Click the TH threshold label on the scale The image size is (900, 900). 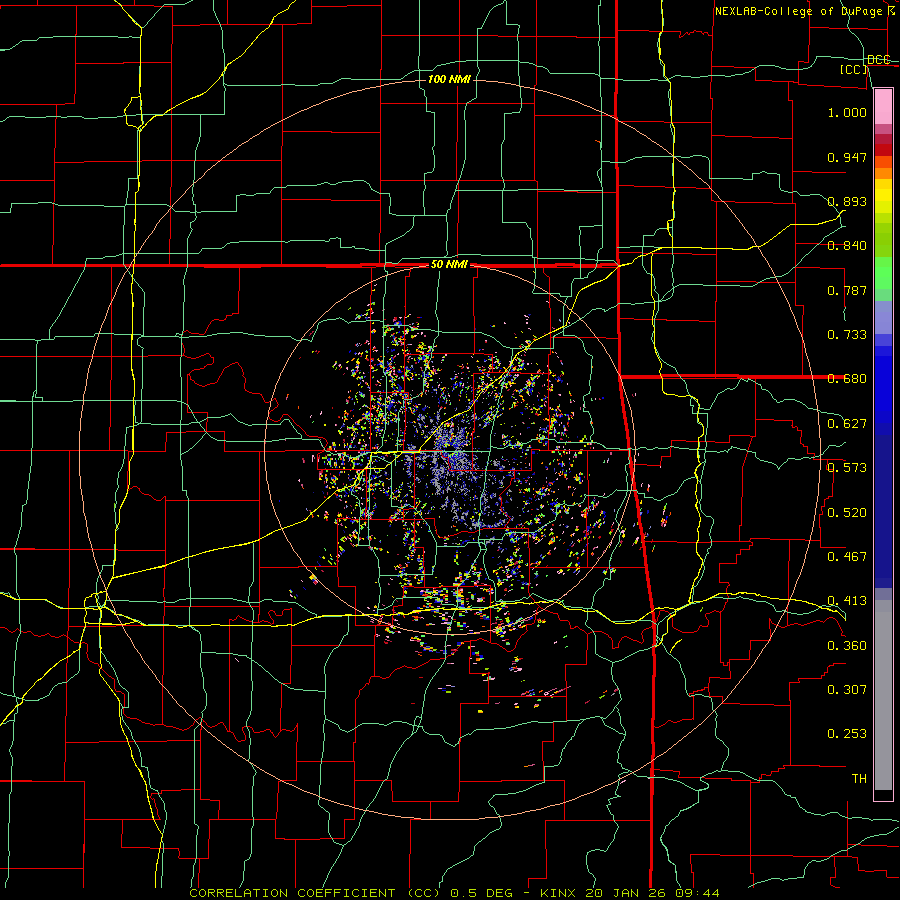[859, 779]
